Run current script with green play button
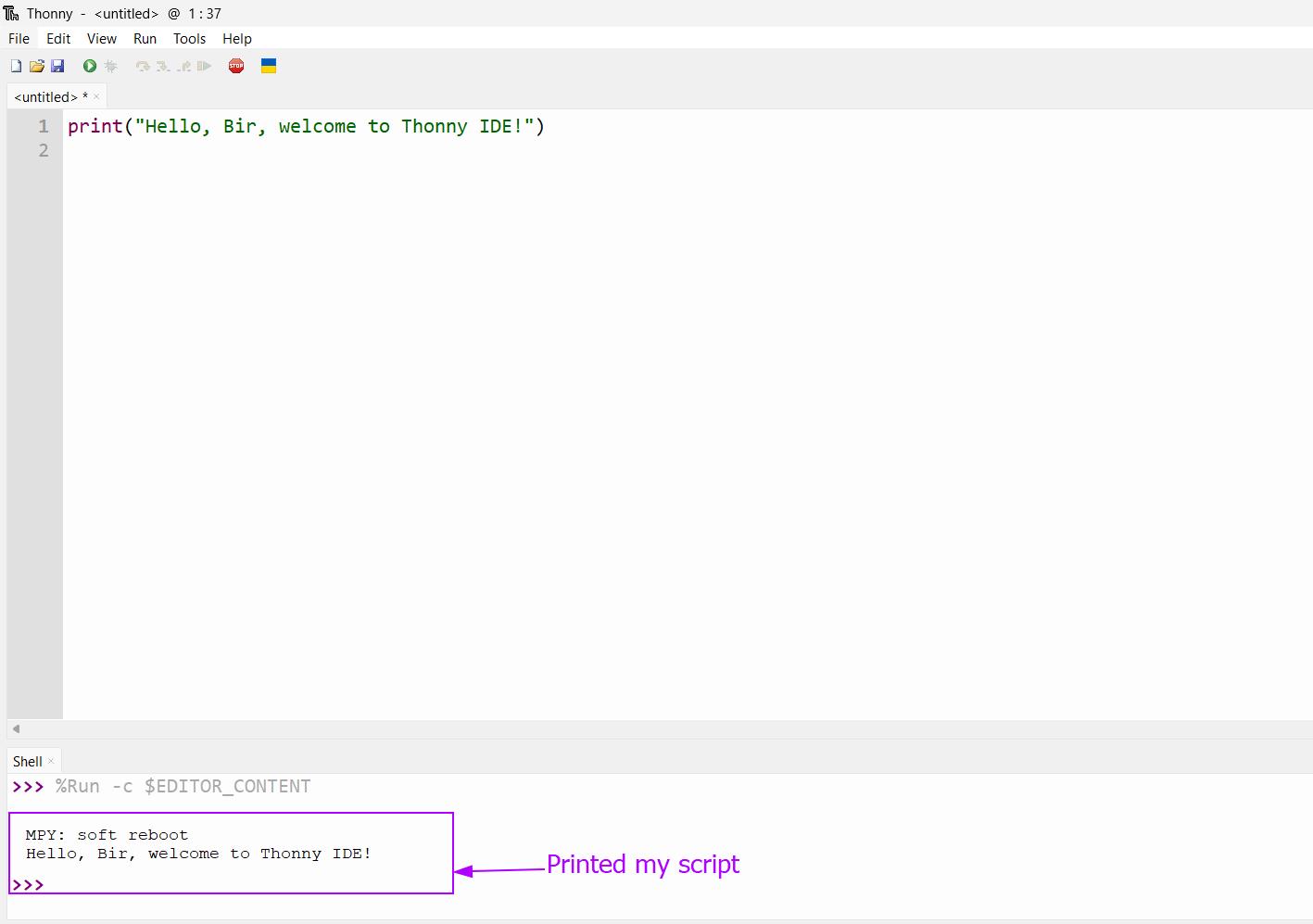The image size is (1313, 924). pyautogui.click(x=90, y=66)
